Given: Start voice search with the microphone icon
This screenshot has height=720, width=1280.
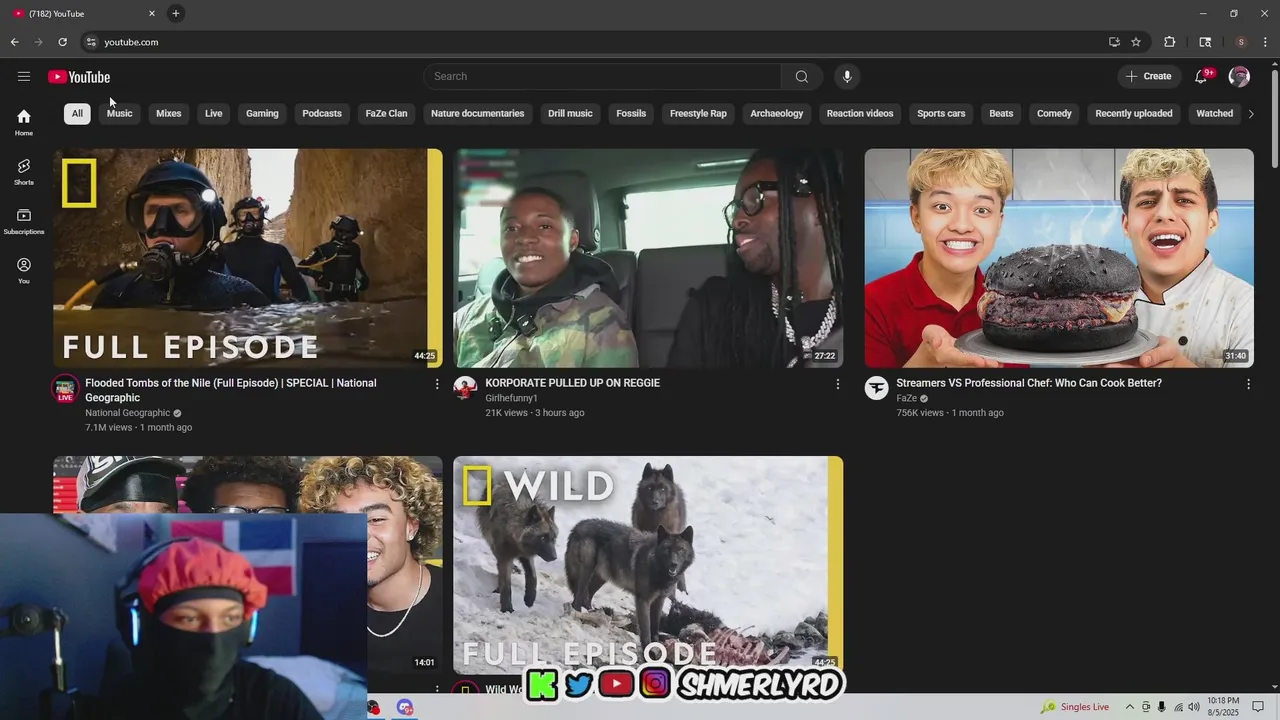Looking at the screenshot, I should click(x=847, y=77).
